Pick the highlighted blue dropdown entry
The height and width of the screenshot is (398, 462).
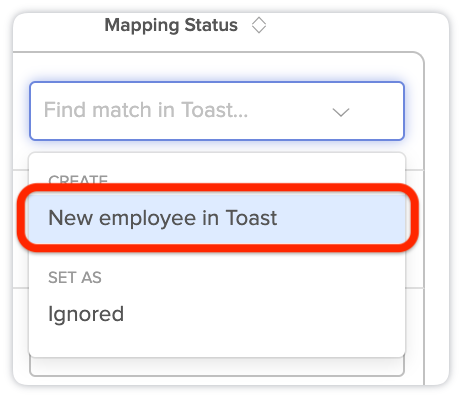tap(217, 218)
